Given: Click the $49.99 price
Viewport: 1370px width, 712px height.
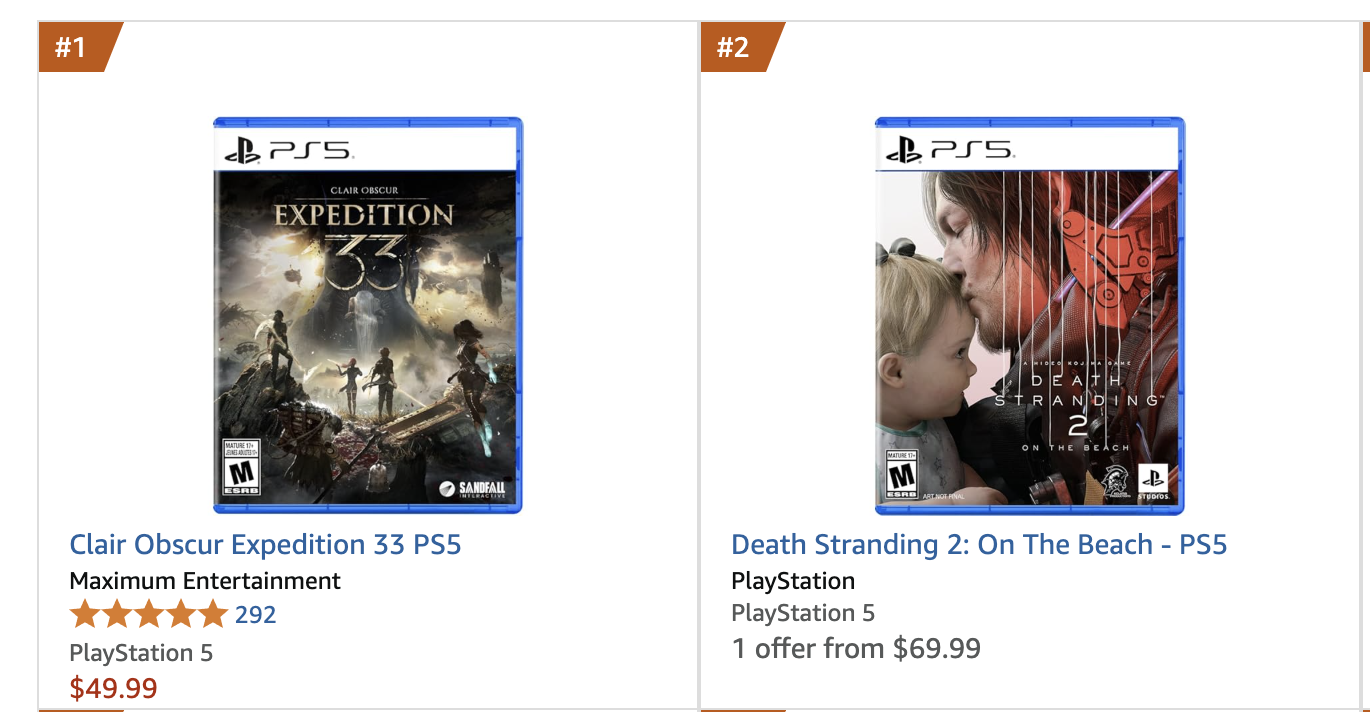Looking at the screenshot, I should click(x=113, y=688).
